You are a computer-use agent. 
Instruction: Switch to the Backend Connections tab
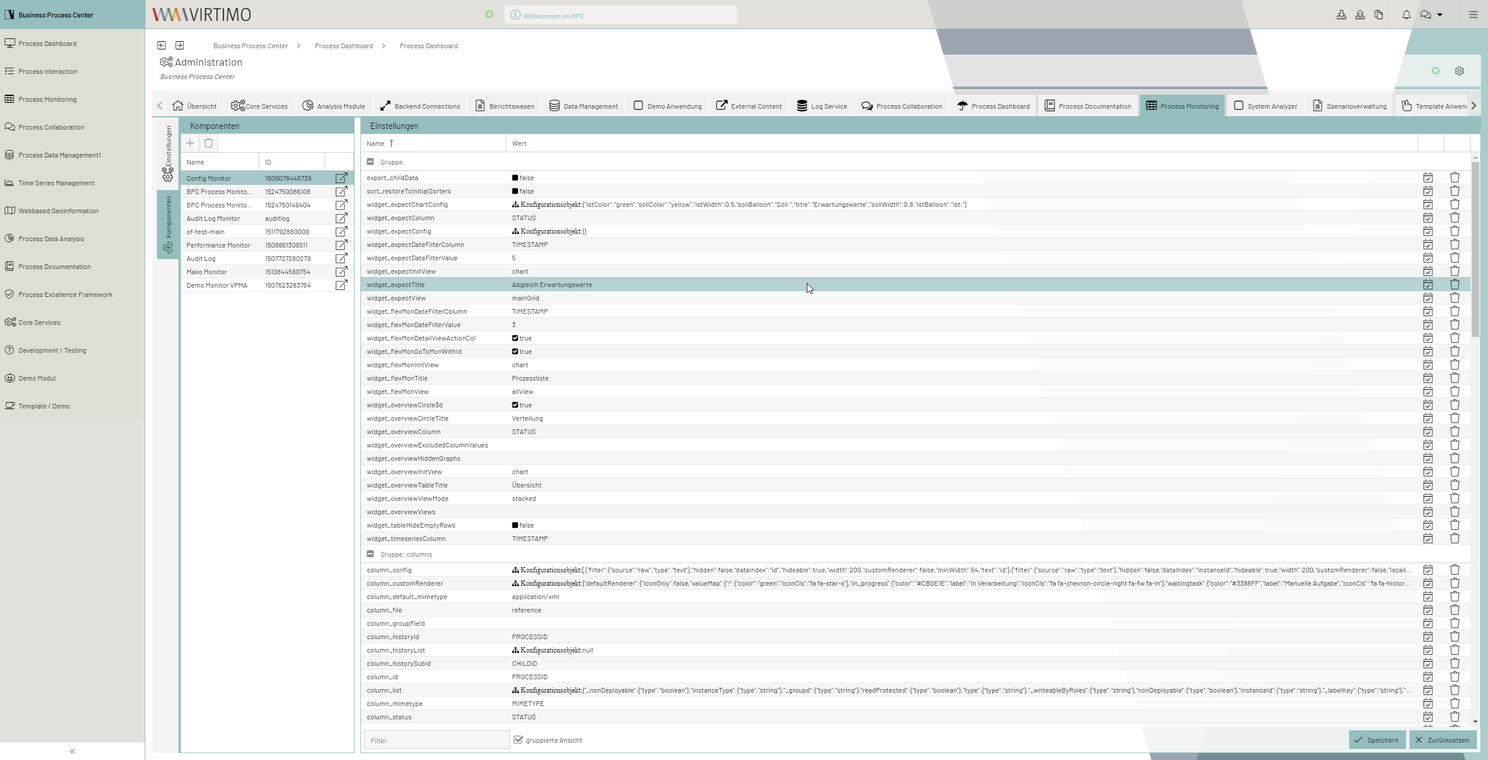(x=420, y=106)
